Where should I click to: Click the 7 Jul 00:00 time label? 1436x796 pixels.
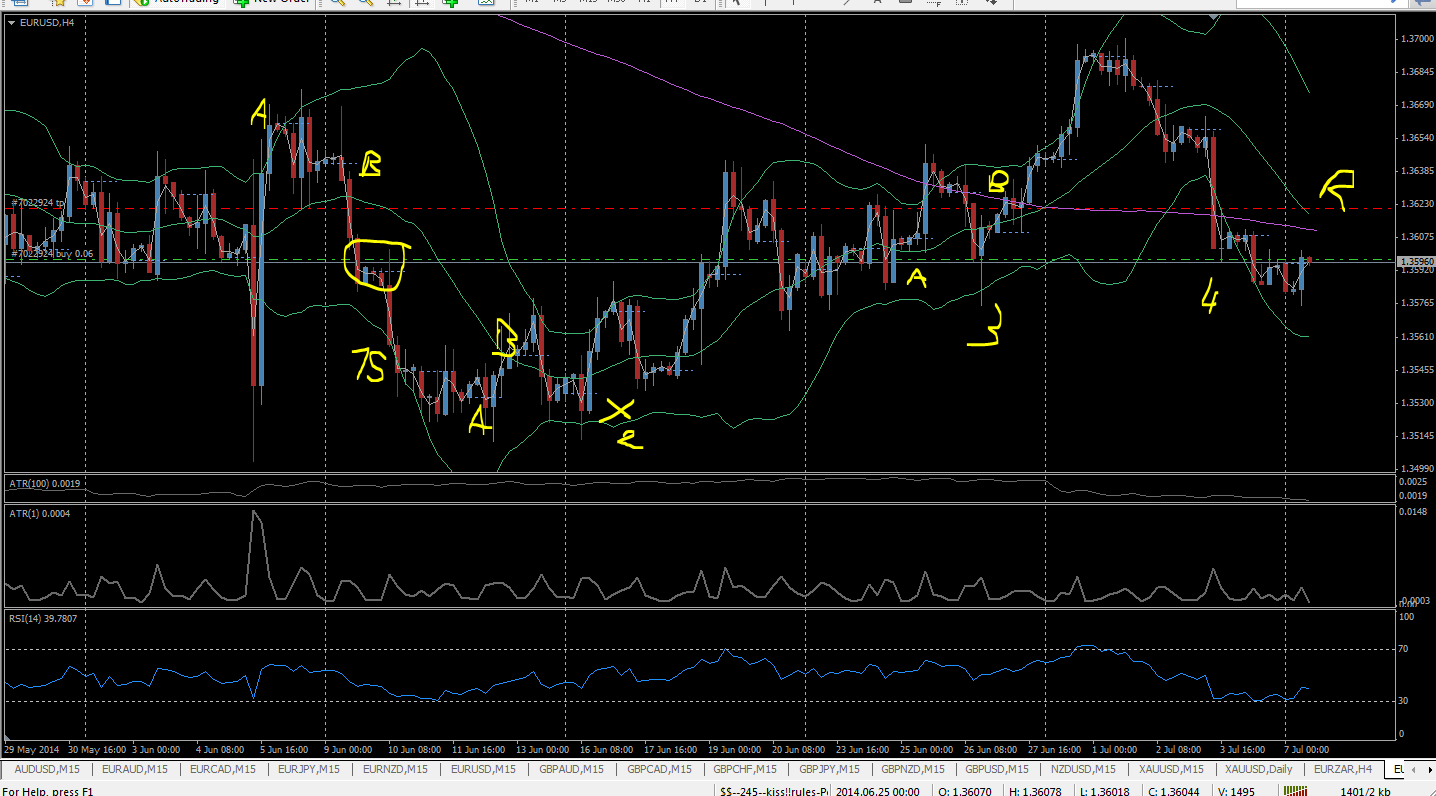click(1305, 749)
